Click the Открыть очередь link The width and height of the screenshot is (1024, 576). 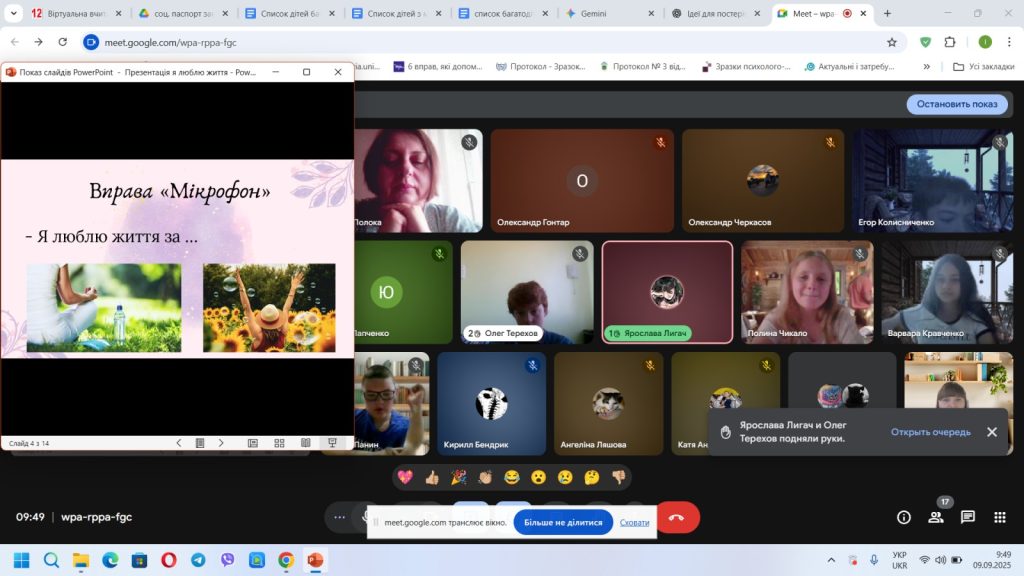(931, 432)
